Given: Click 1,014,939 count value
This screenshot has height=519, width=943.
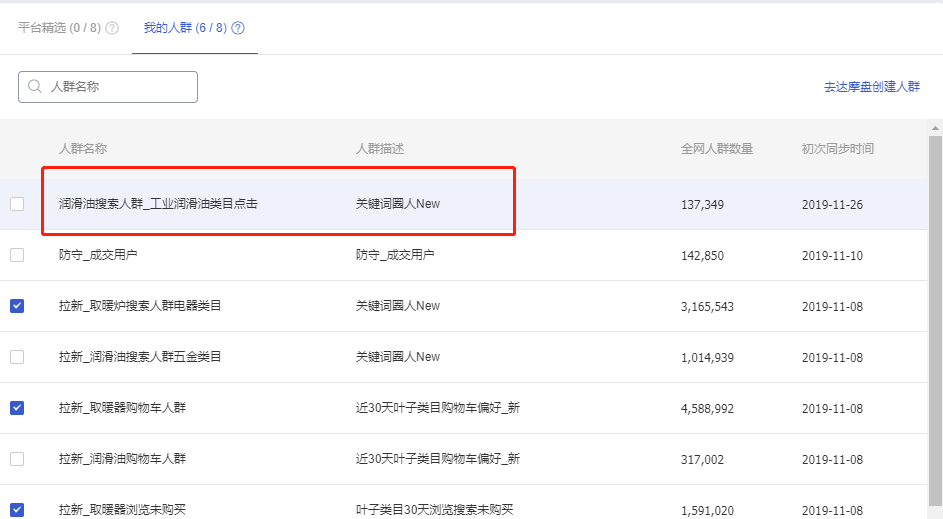Looking at the screenshot, I should 707,358.
